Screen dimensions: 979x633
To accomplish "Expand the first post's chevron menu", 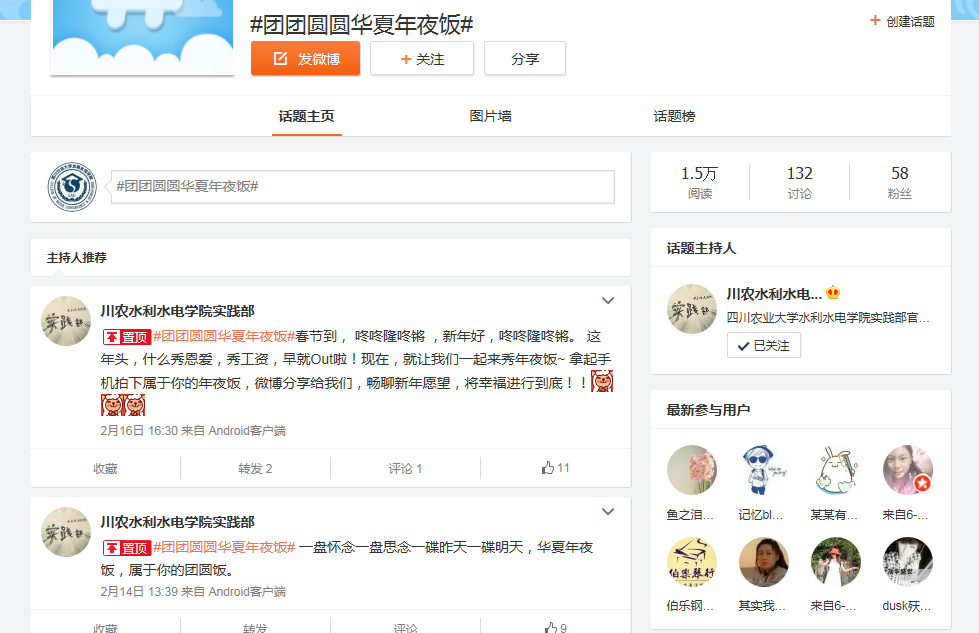I will [607, 300].
